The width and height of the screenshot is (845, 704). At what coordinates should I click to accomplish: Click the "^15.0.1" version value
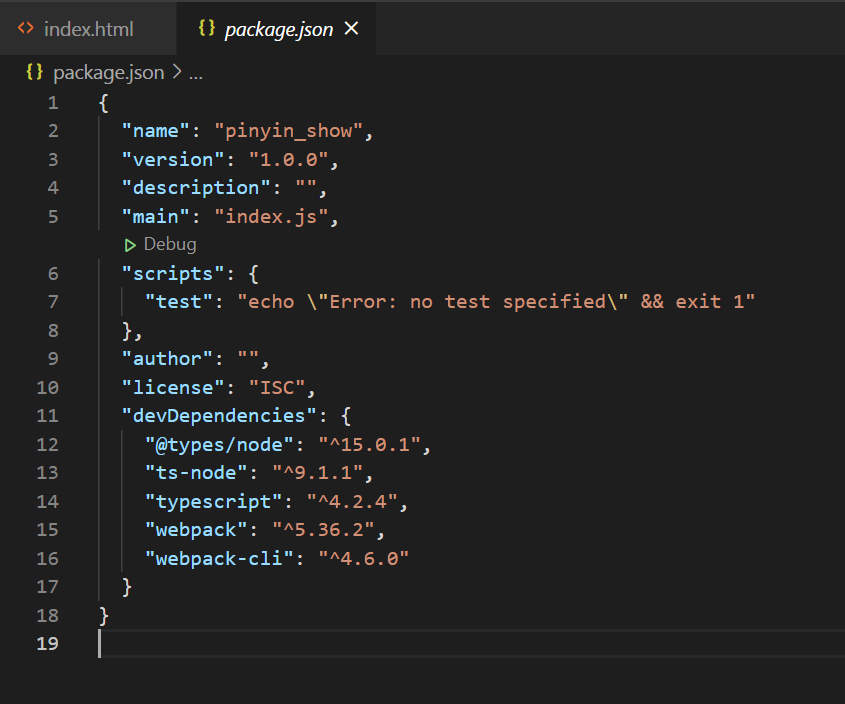coord(369,445)
